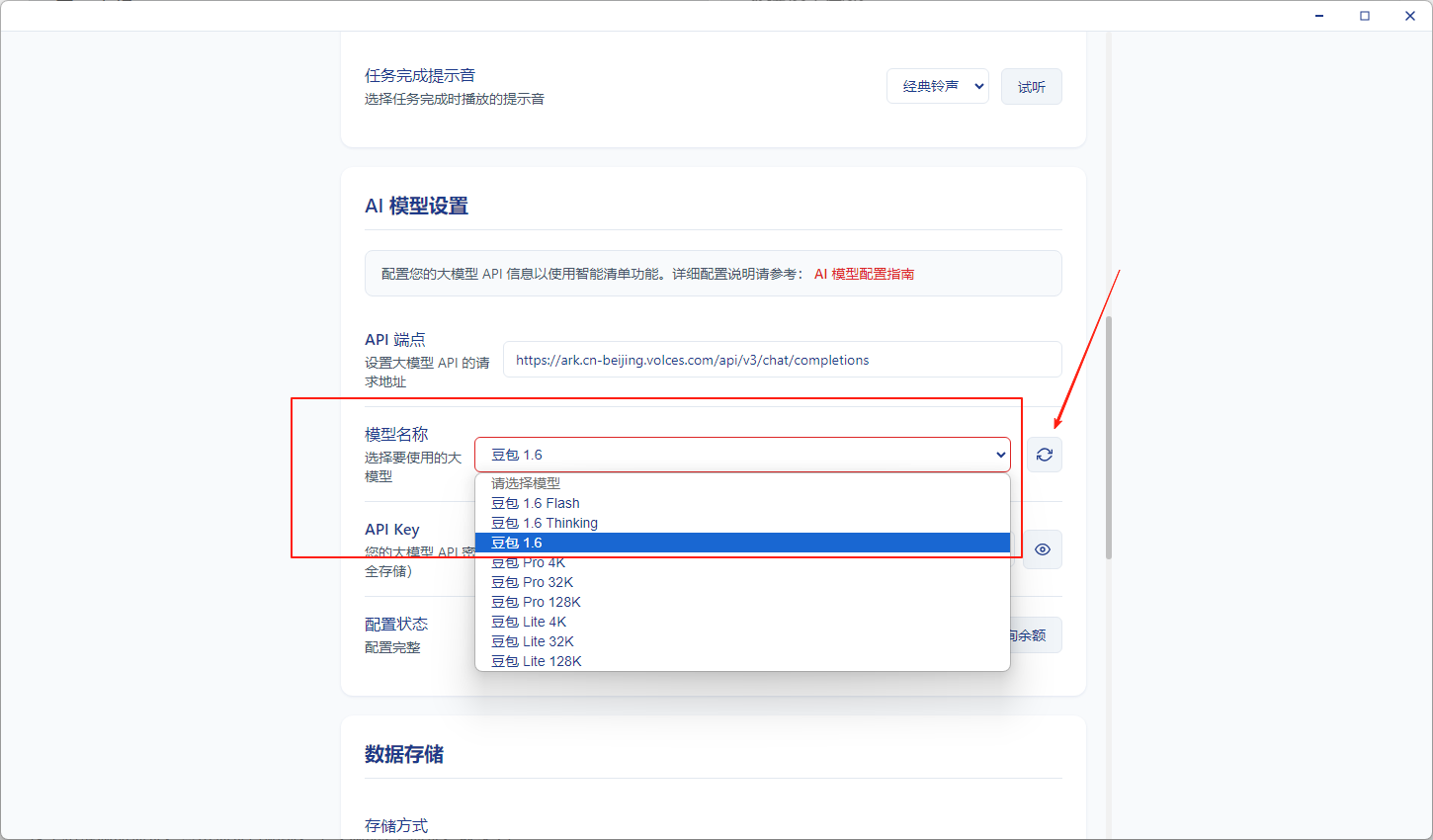Choose 豆包 Pro 128K in the model list

[x=743, y=602]
